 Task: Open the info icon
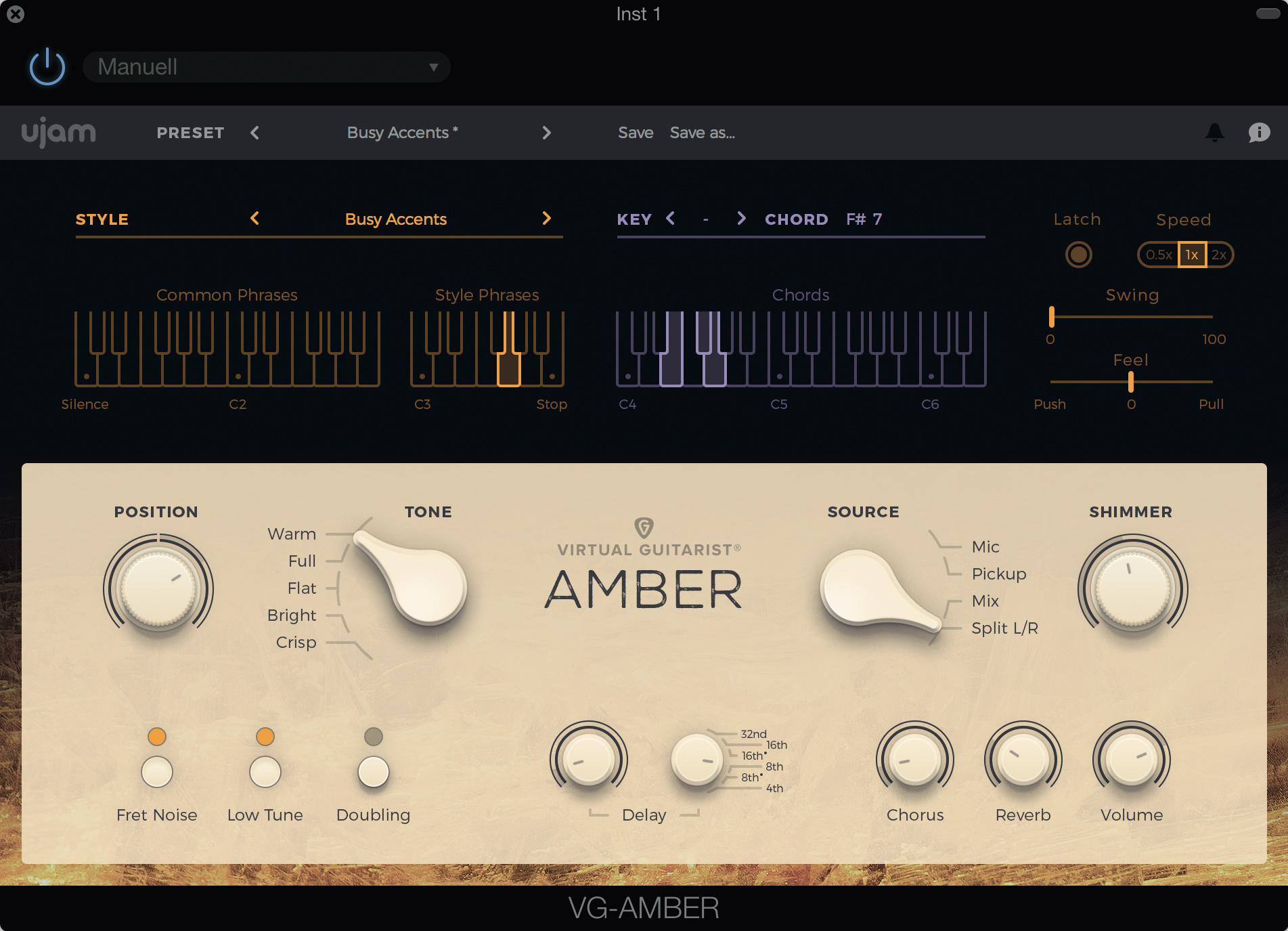(x=1259, y=132)
